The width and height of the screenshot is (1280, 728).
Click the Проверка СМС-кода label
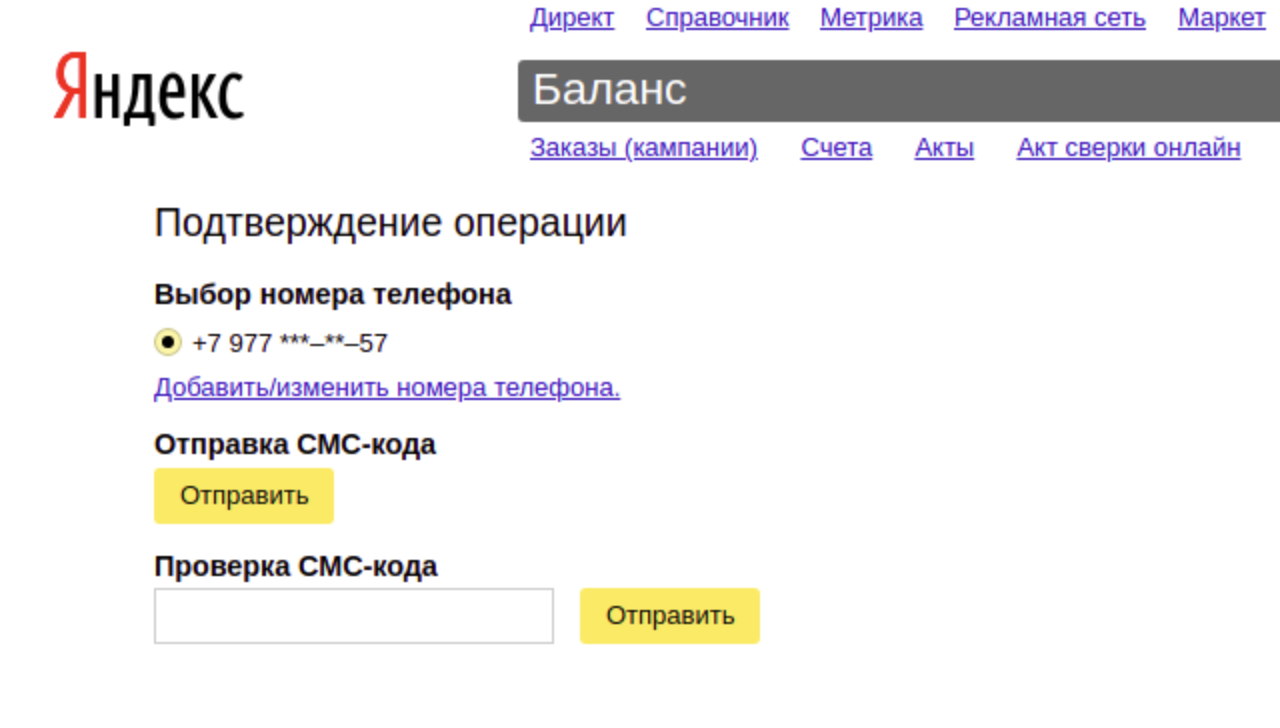point(296,567)
